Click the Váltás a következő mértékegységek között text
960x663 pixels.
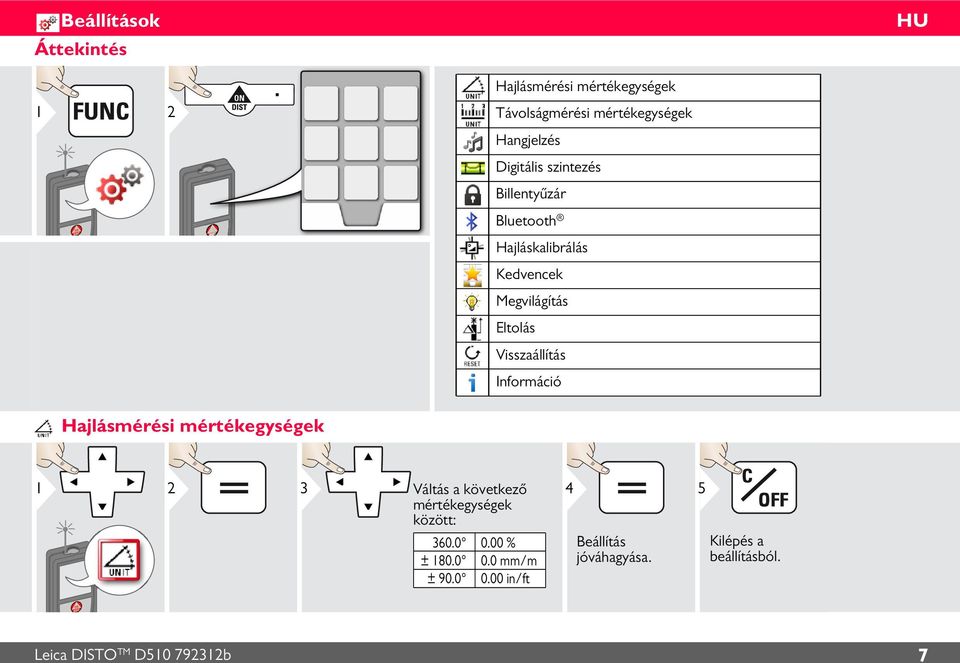pyautogui.click(x=470, y=505)
